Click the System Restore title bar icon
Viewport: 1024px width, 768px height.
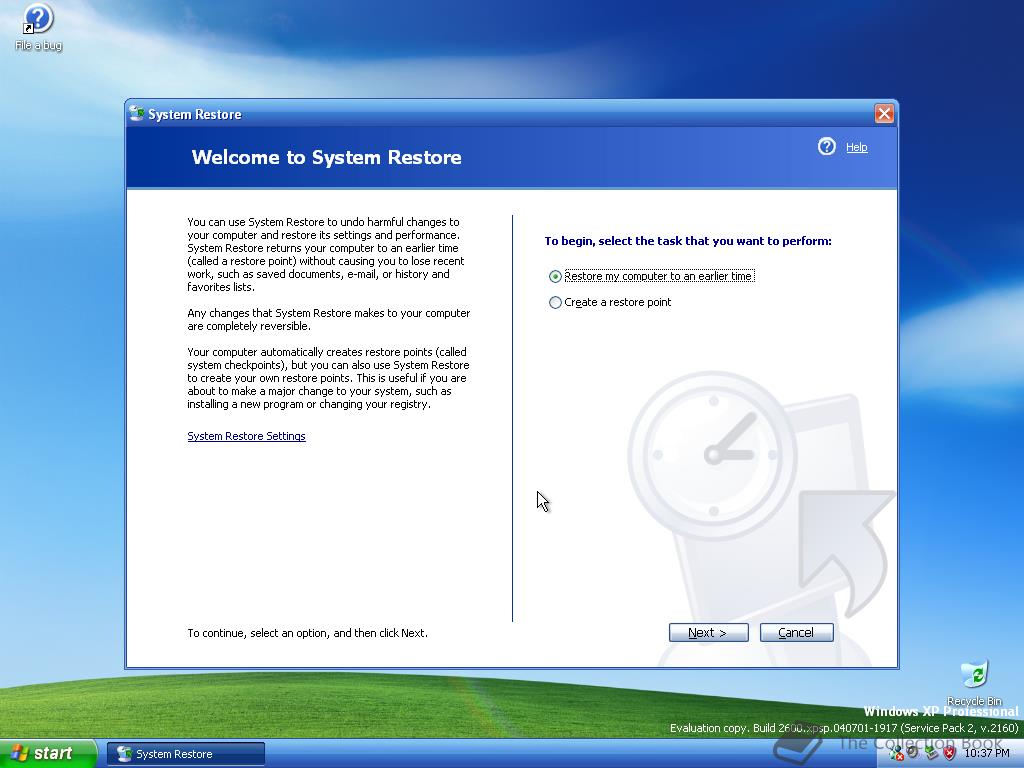click(137, 114)
